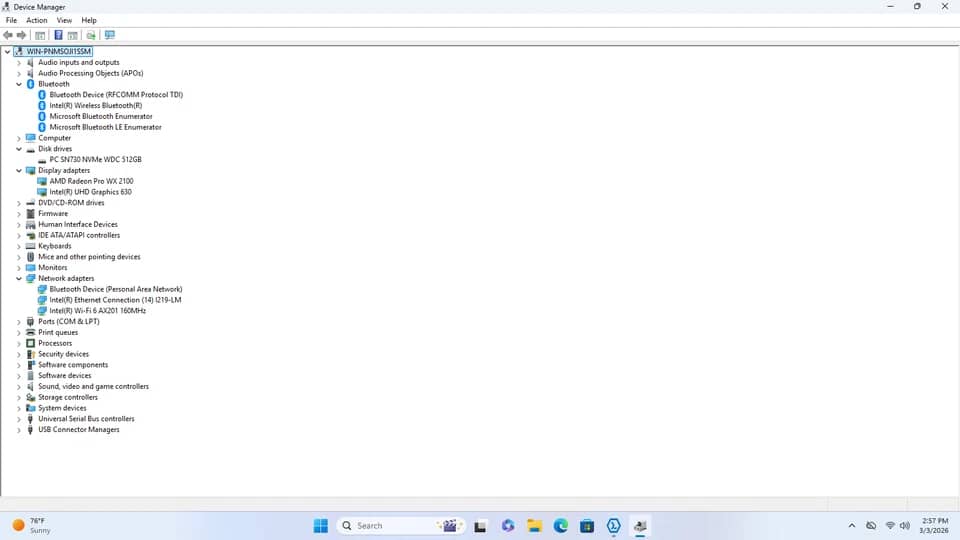Image resolution: width=960 pixels, height=540 pixels.
Task: Select Microsoft Bluetooth Enumerator
Action: (101, 116)
